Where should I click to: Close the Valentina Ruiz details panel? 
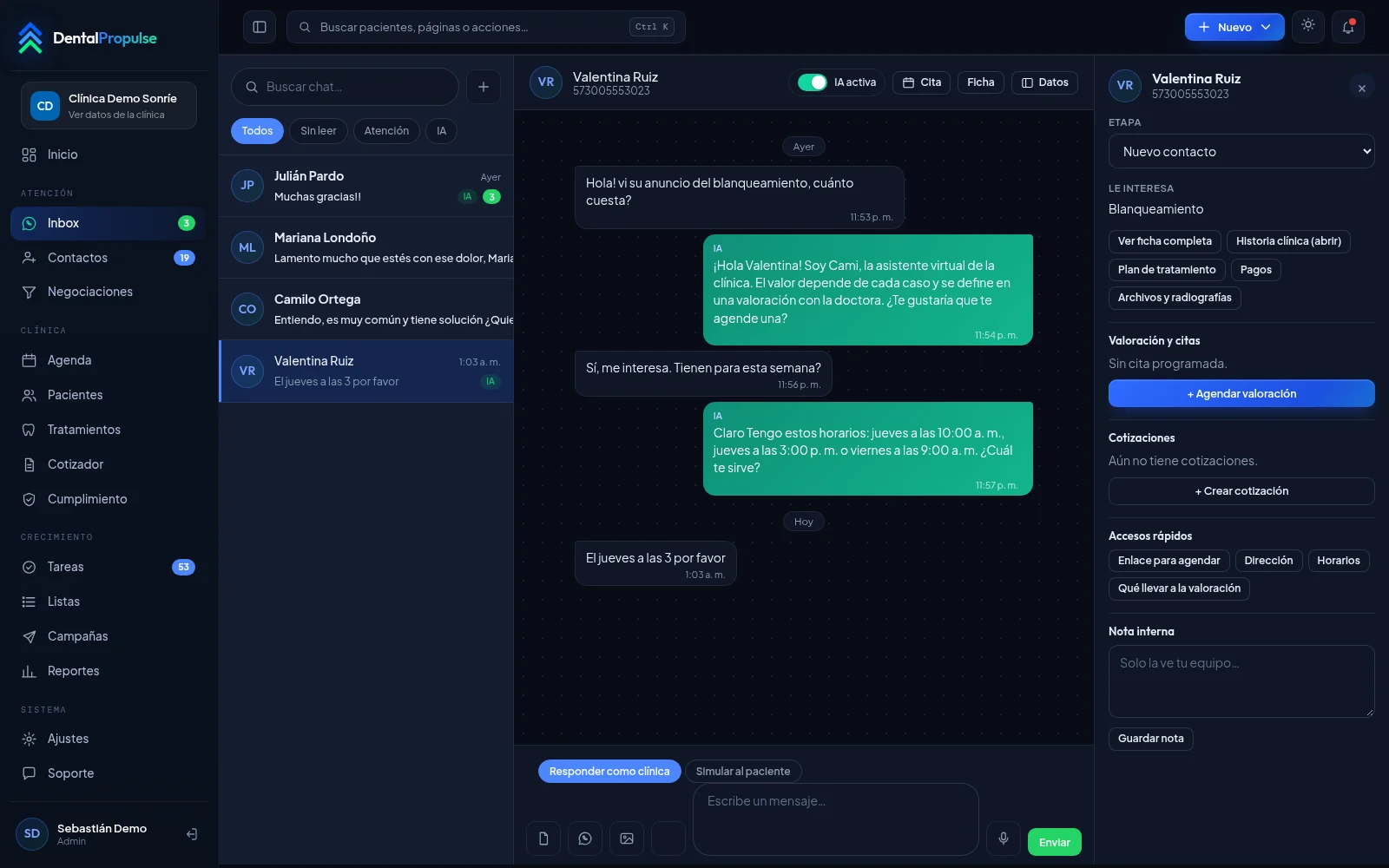1362,88
